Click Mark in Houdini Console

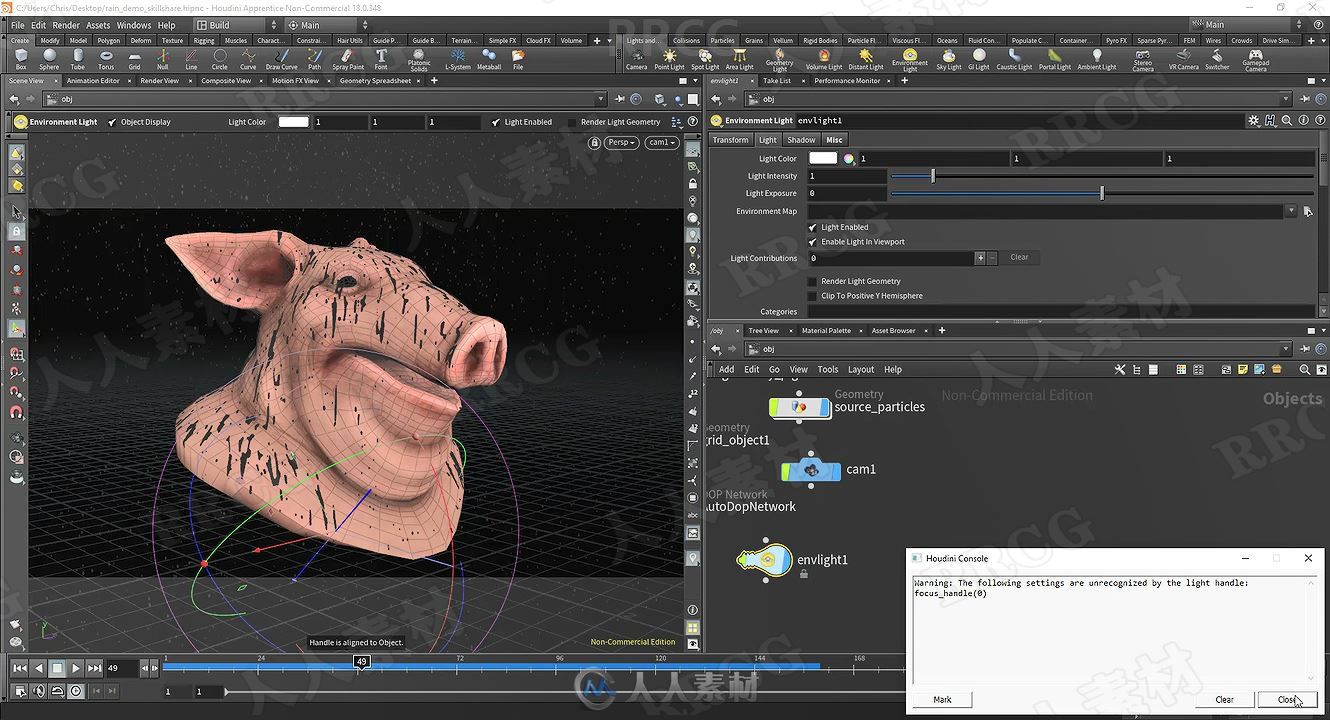tap(942, 699)
